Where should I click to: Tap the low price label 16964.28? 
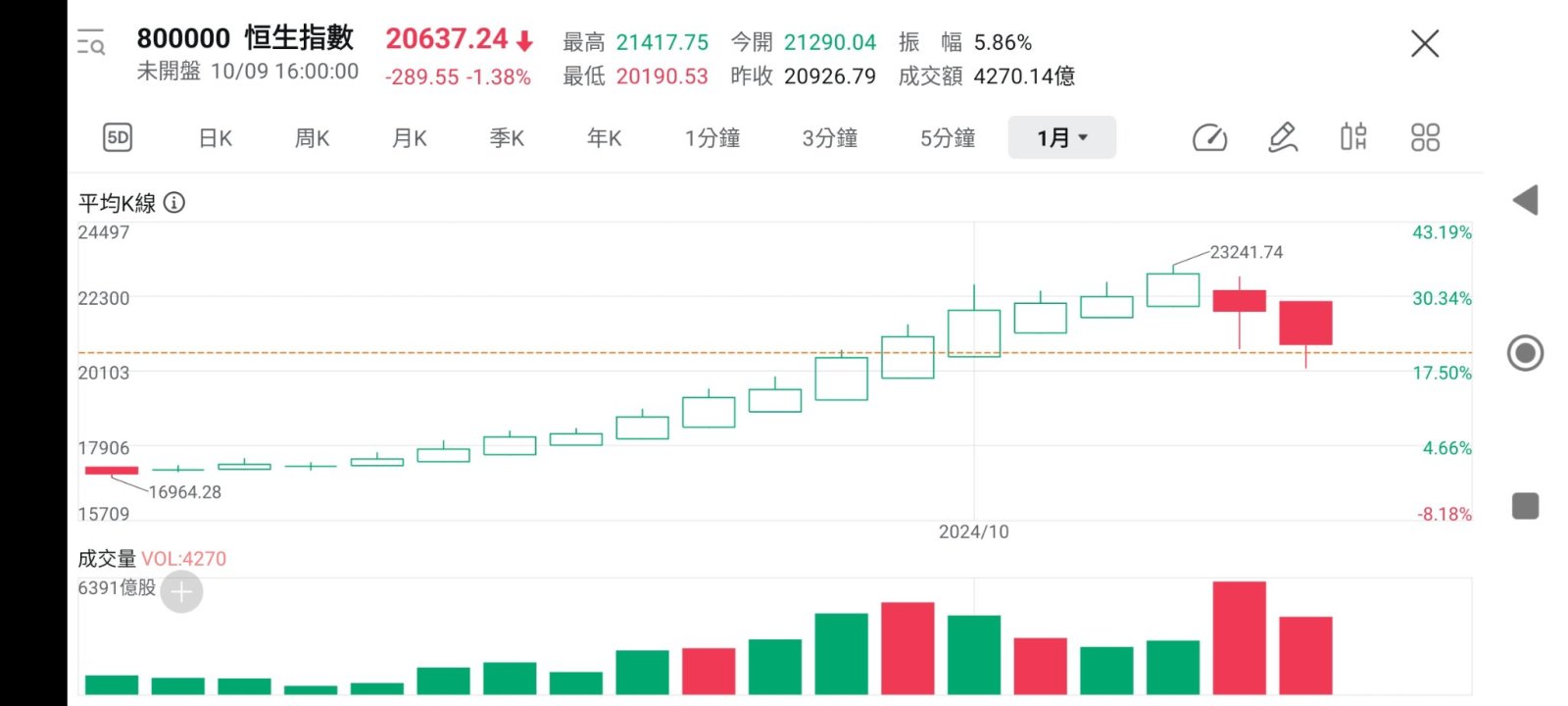184,492
